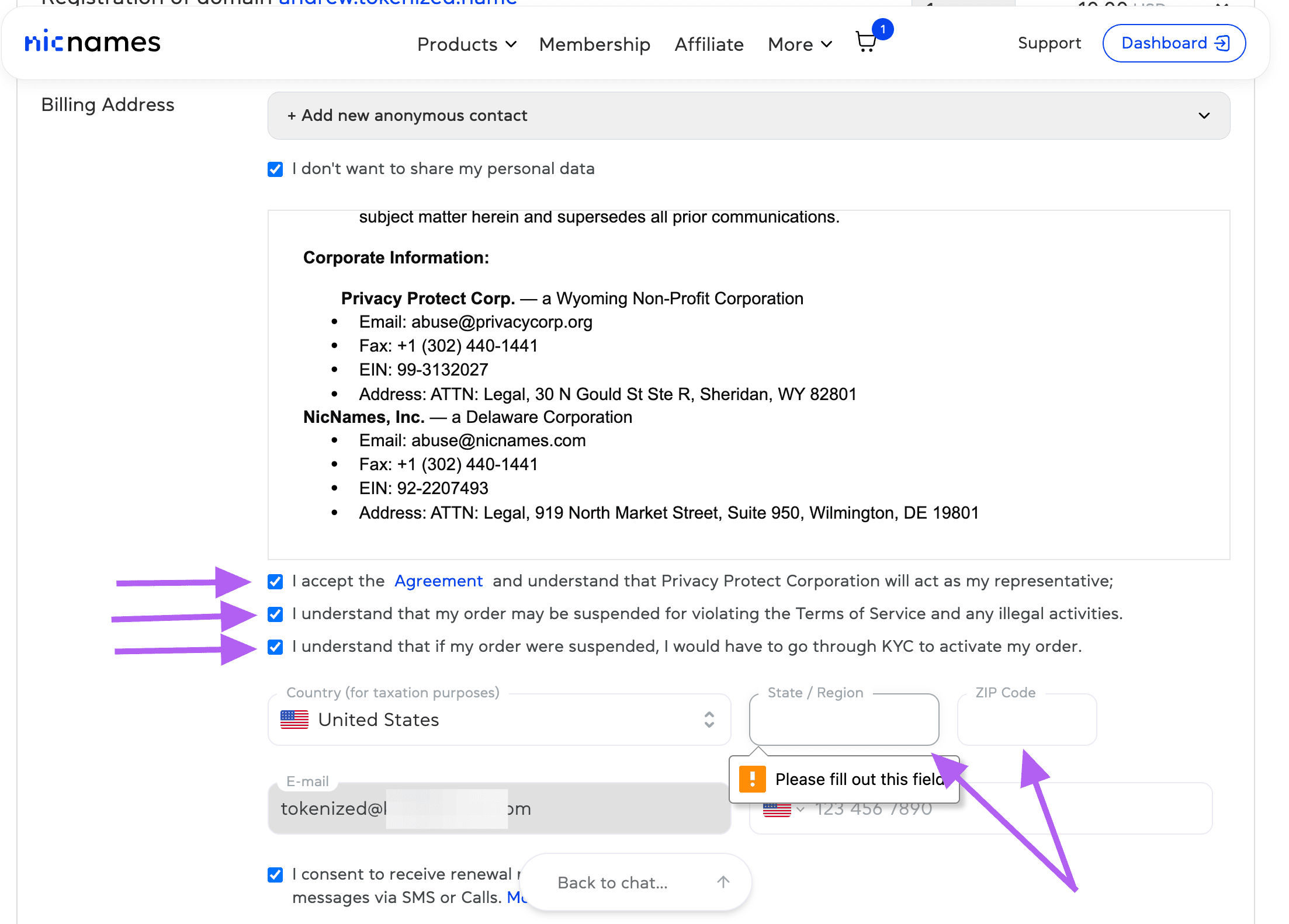Toggle the renewal SMS consent checkbox

(x=275, y=875)
